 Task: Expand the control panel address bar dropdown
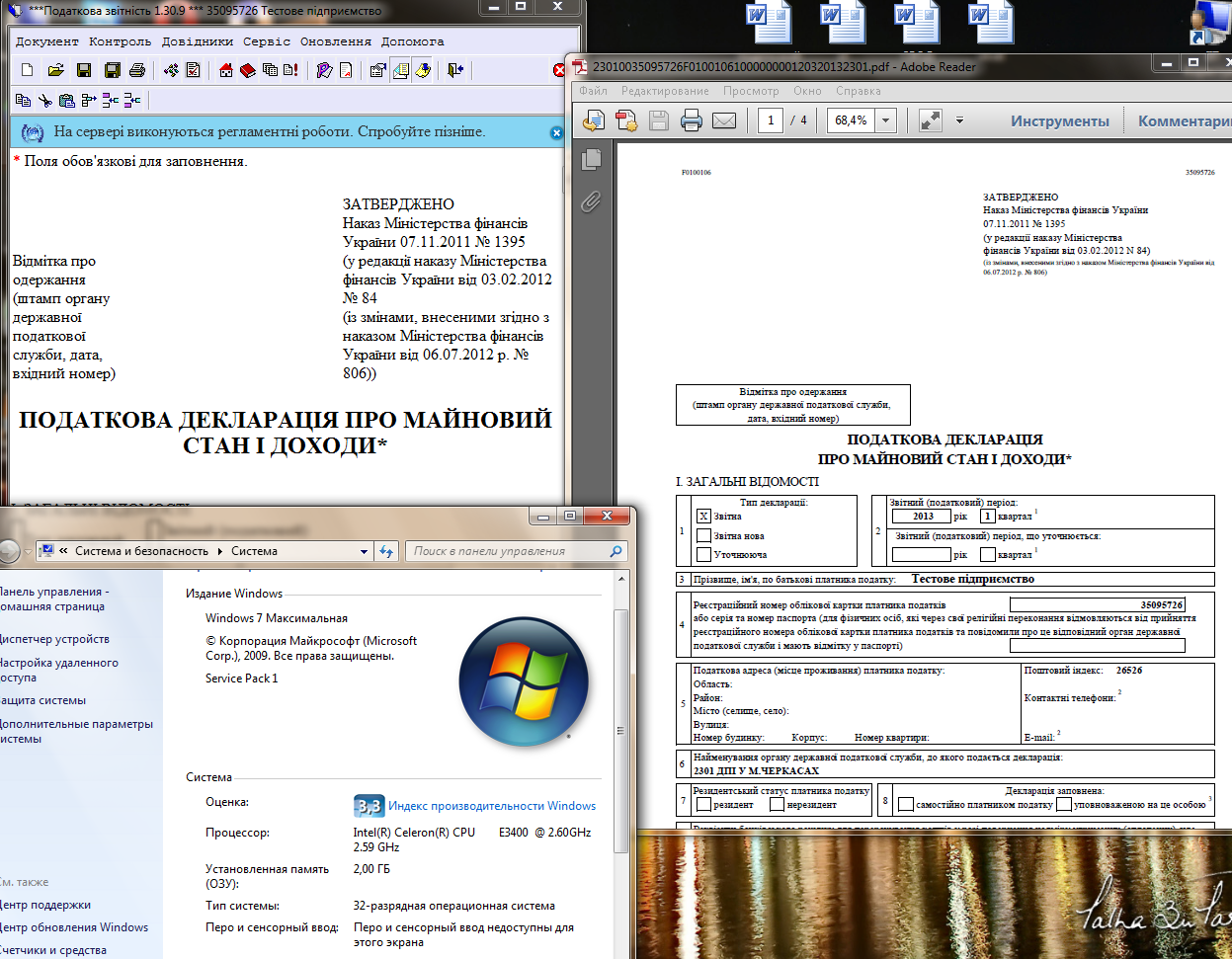(x=364, y=551)
